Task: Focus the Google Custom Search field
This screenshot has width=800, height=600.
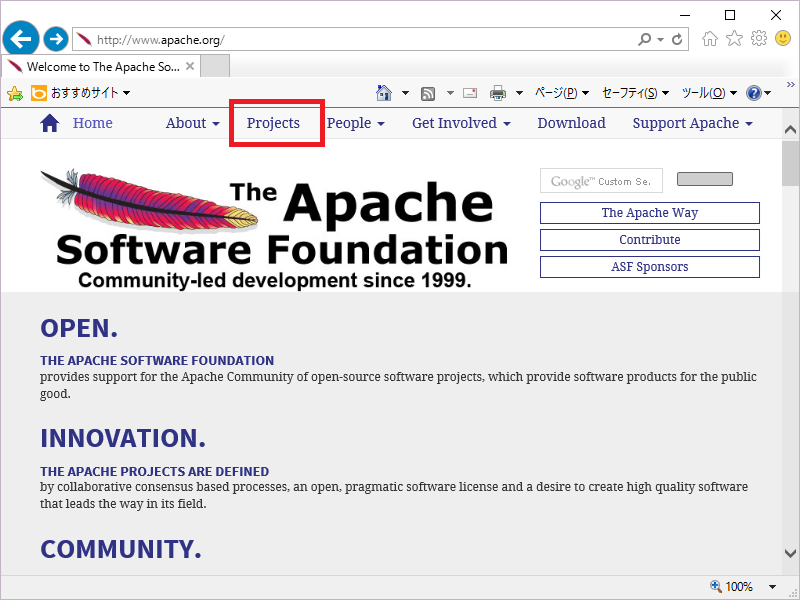Action: click(601, 181)
